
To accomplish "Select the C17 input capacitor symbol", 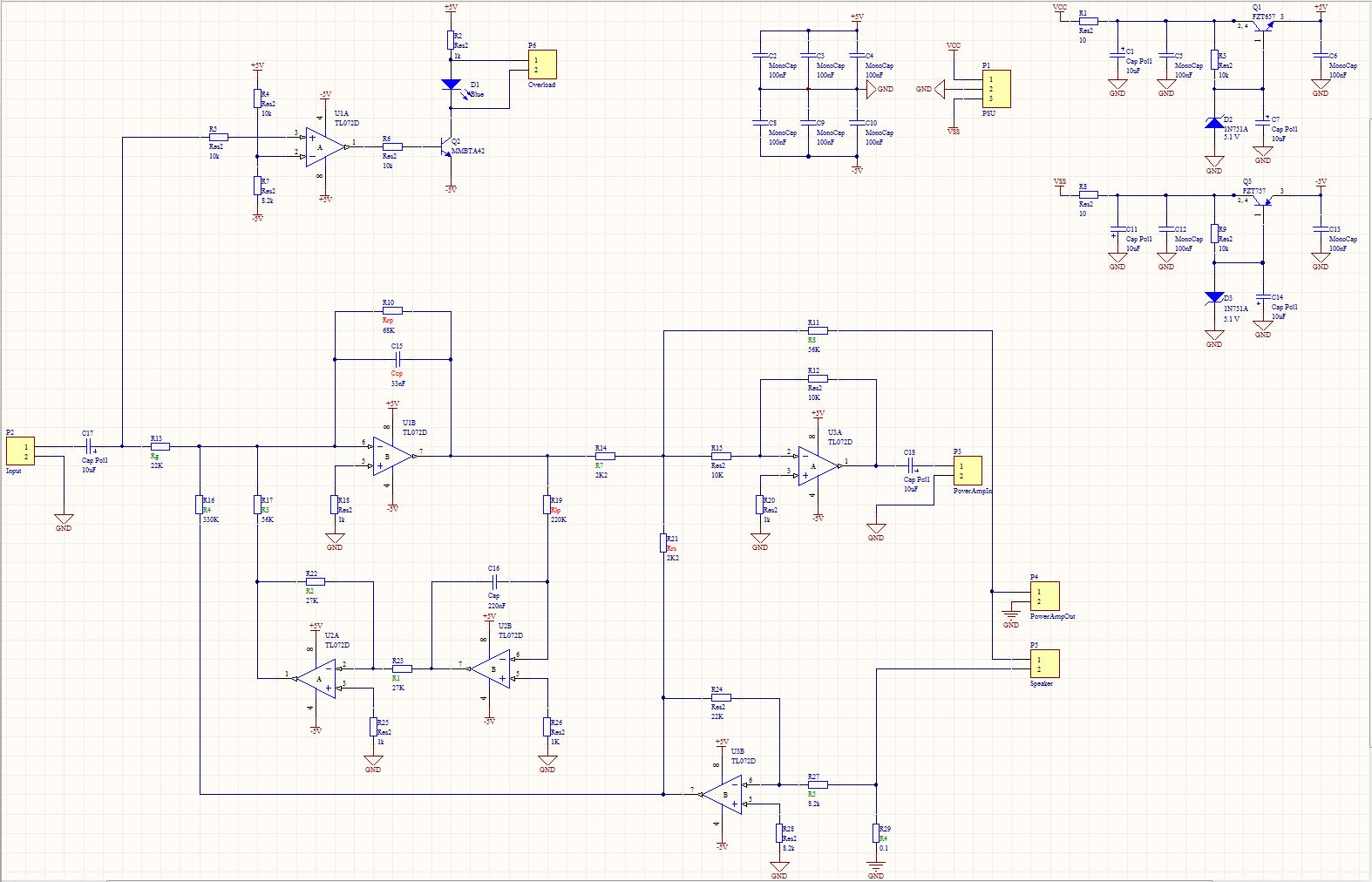I will [89, 446].
